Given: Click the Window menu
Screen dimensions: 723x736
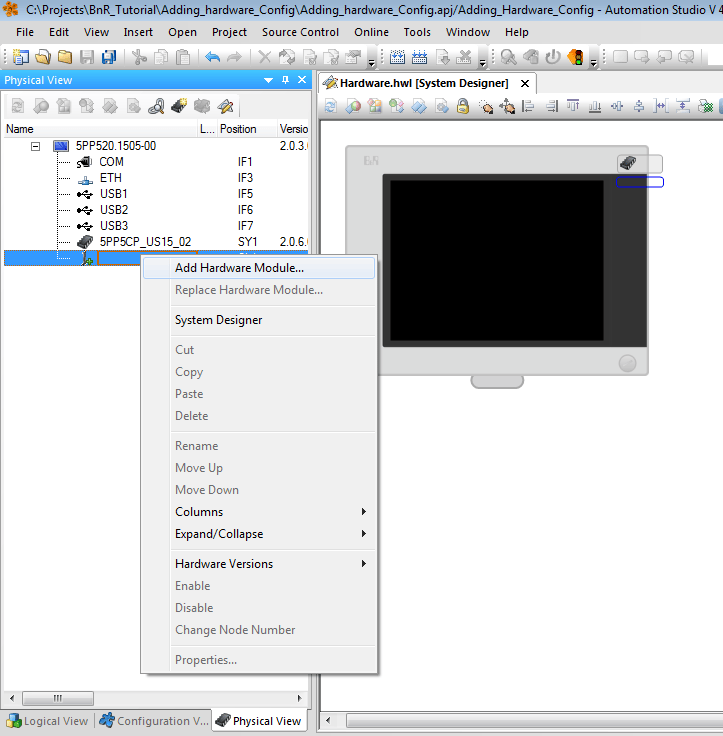Looking at the screenshot, I should (468, 32).
